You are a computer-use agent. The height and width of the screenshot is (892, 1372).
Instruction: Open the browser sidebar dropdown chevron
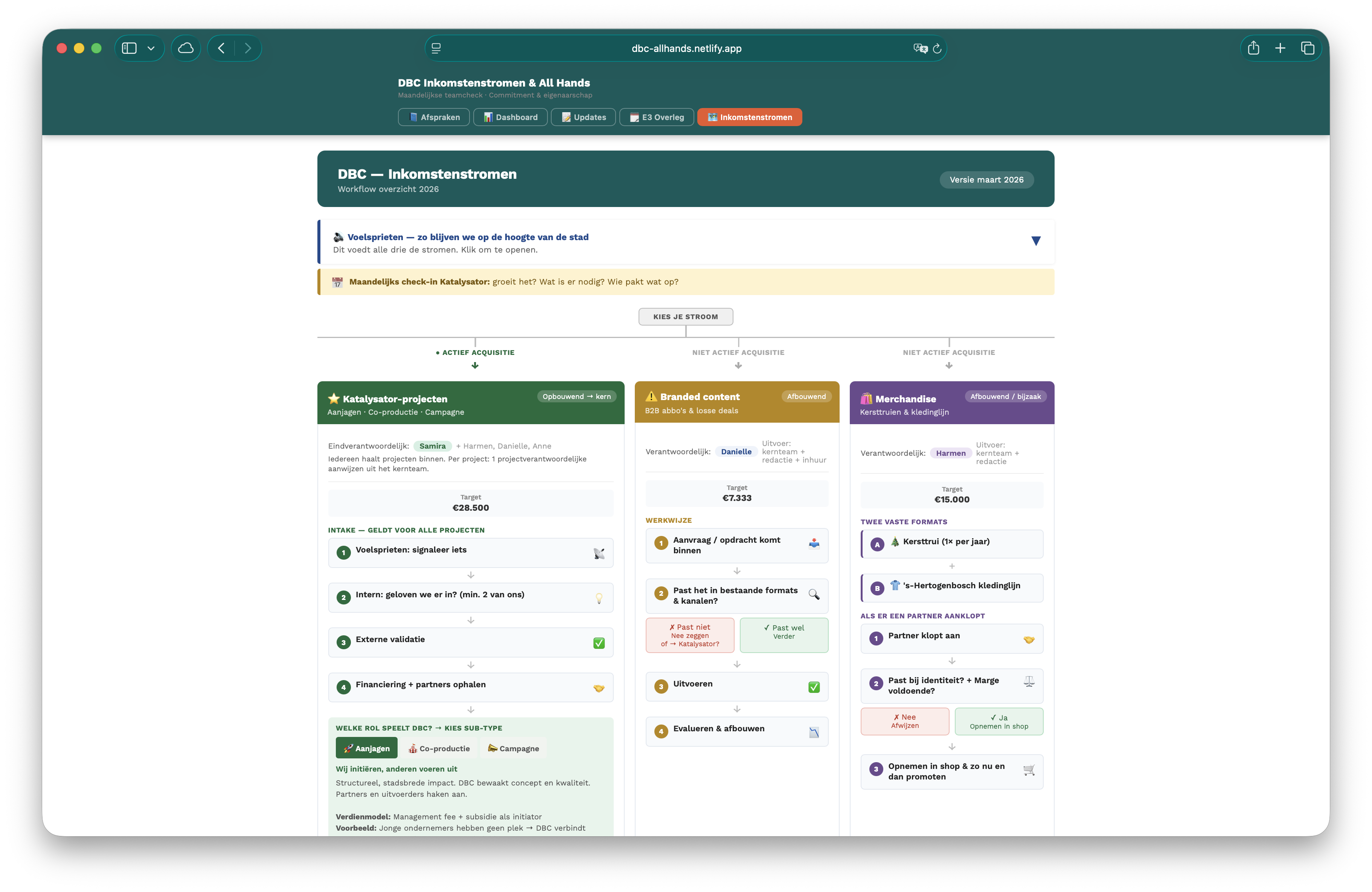click(152, 49)
